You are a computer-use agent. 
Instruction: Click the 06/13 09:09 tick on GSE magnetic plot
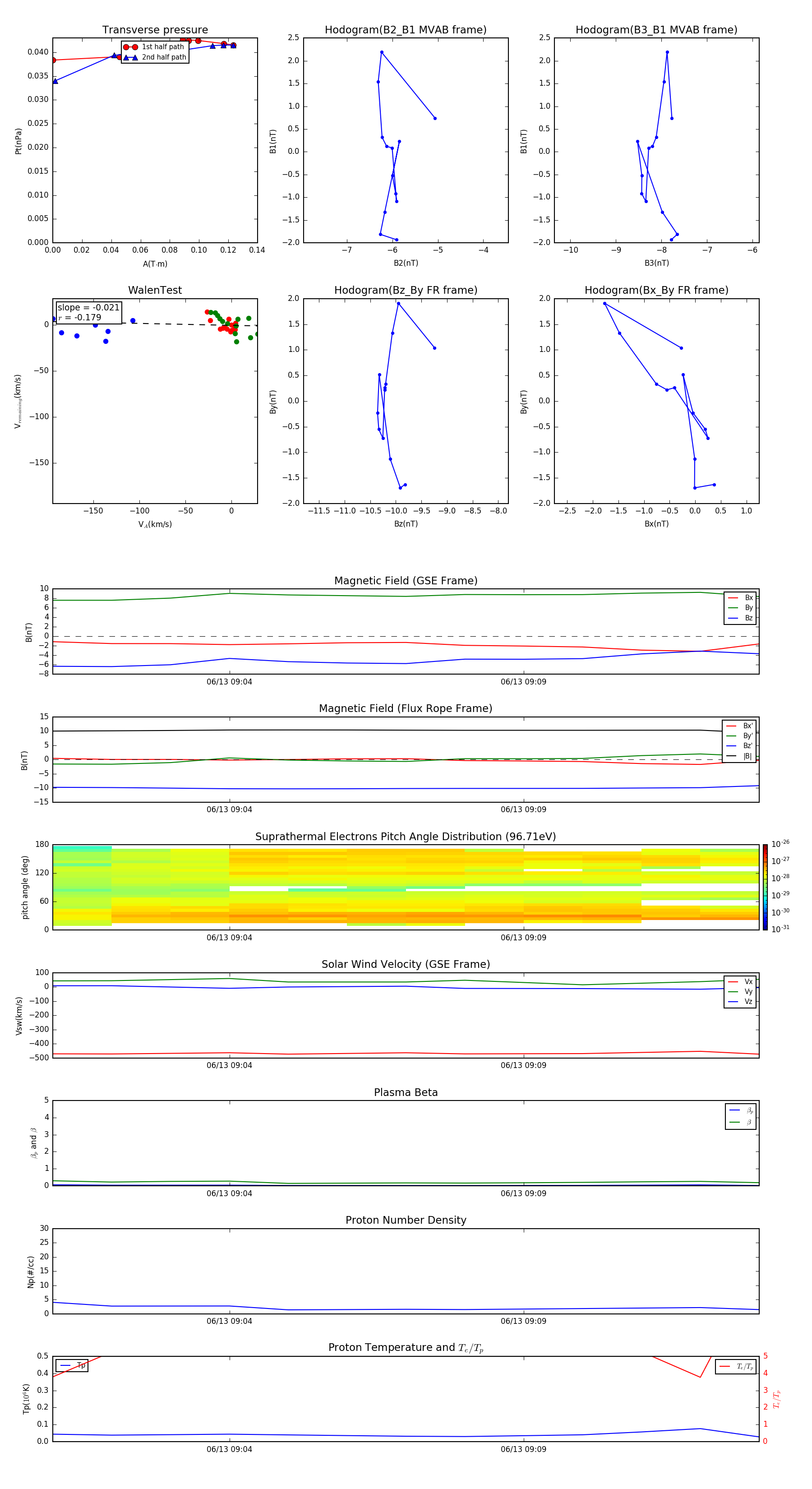click(x=524, y=682)
